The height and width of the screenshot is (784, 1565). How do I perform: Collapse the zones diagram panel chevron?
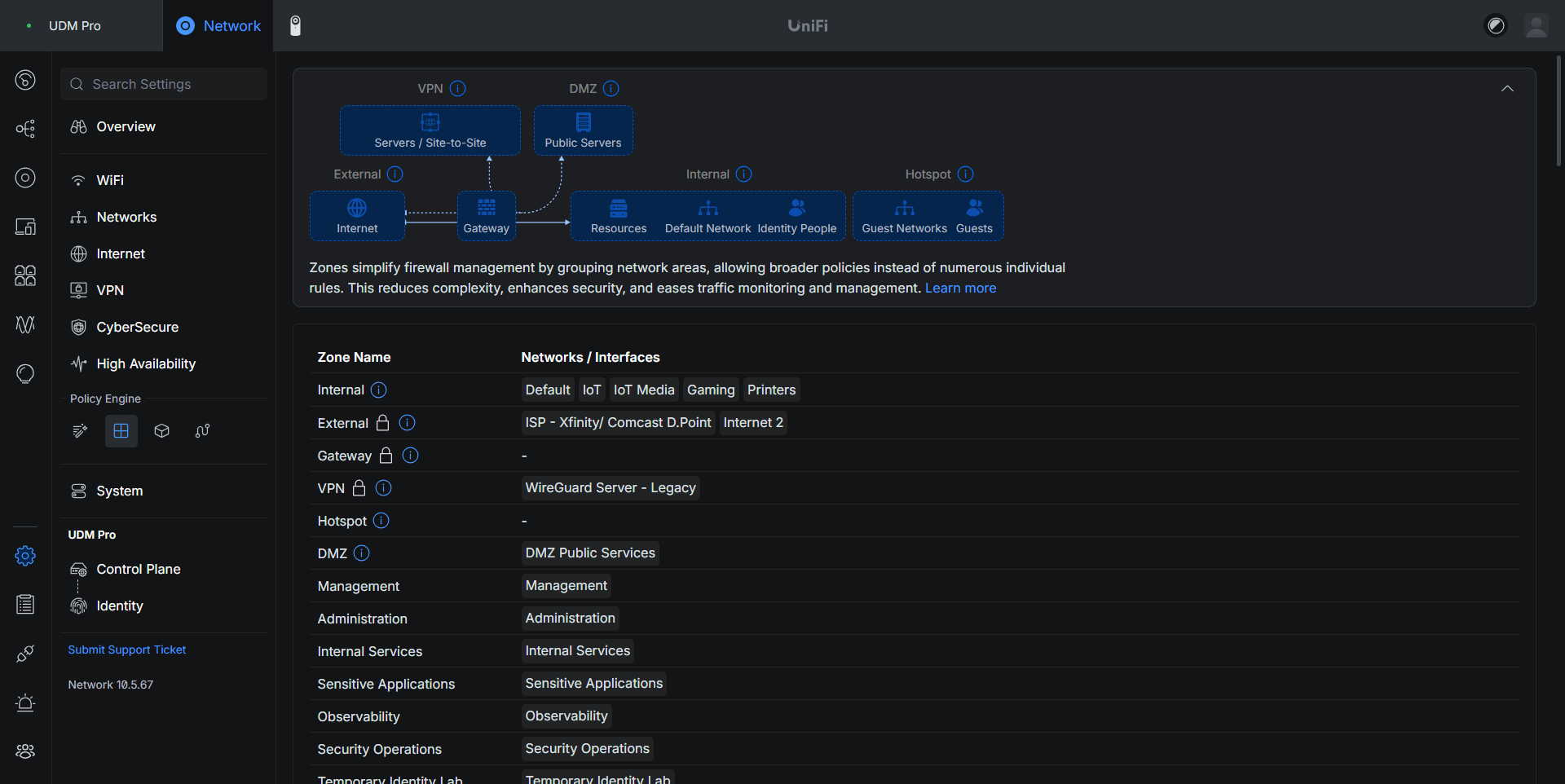pos(1508,89)
